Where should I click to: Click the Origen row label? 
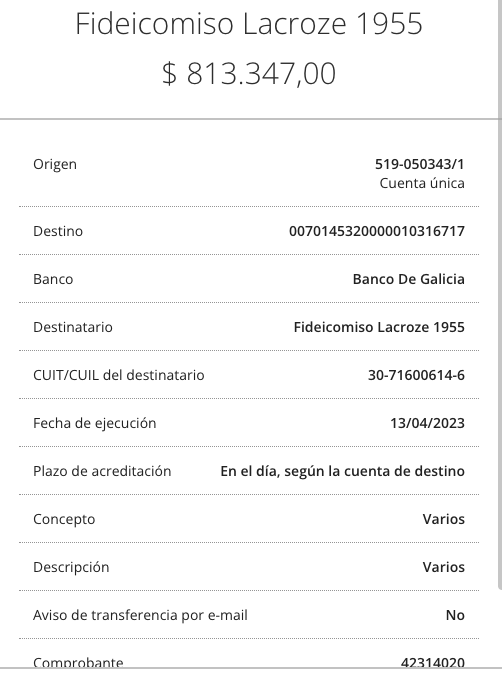55,164
